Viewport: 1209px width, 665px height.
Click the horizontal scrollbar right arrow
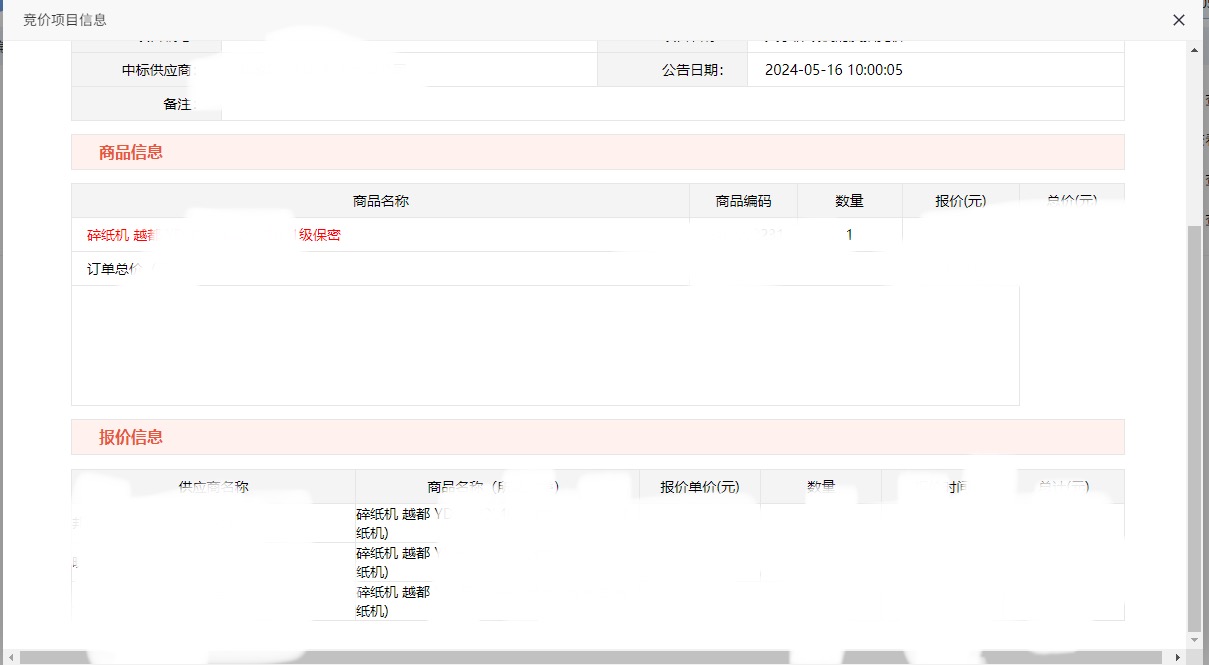[x=1178, y=657]
